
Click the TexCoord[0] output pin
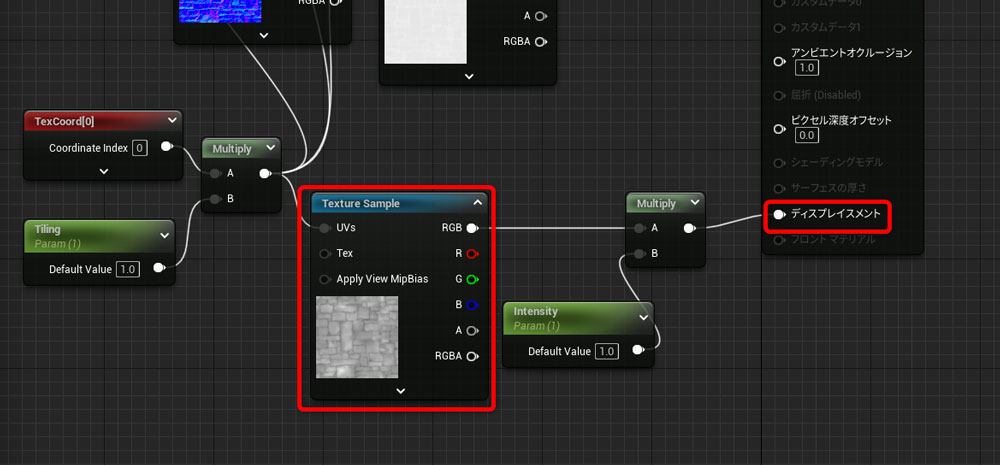[167, 147]
